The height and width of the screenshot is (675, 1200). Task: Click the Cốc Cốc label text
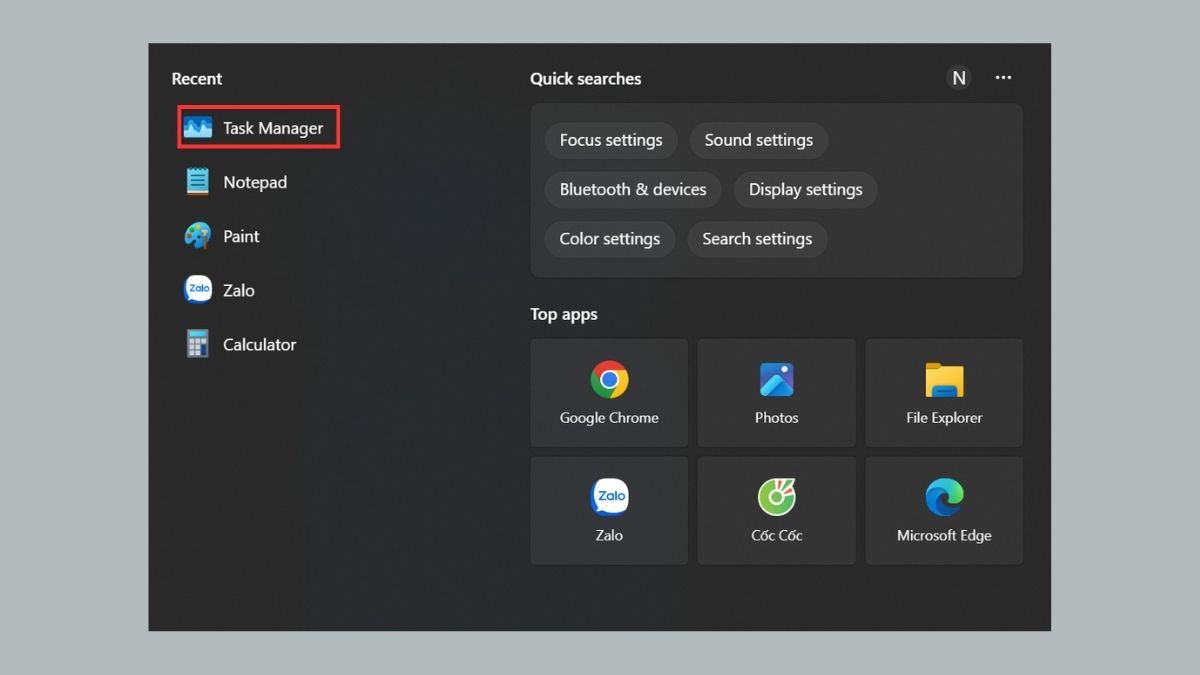(776, 535)
